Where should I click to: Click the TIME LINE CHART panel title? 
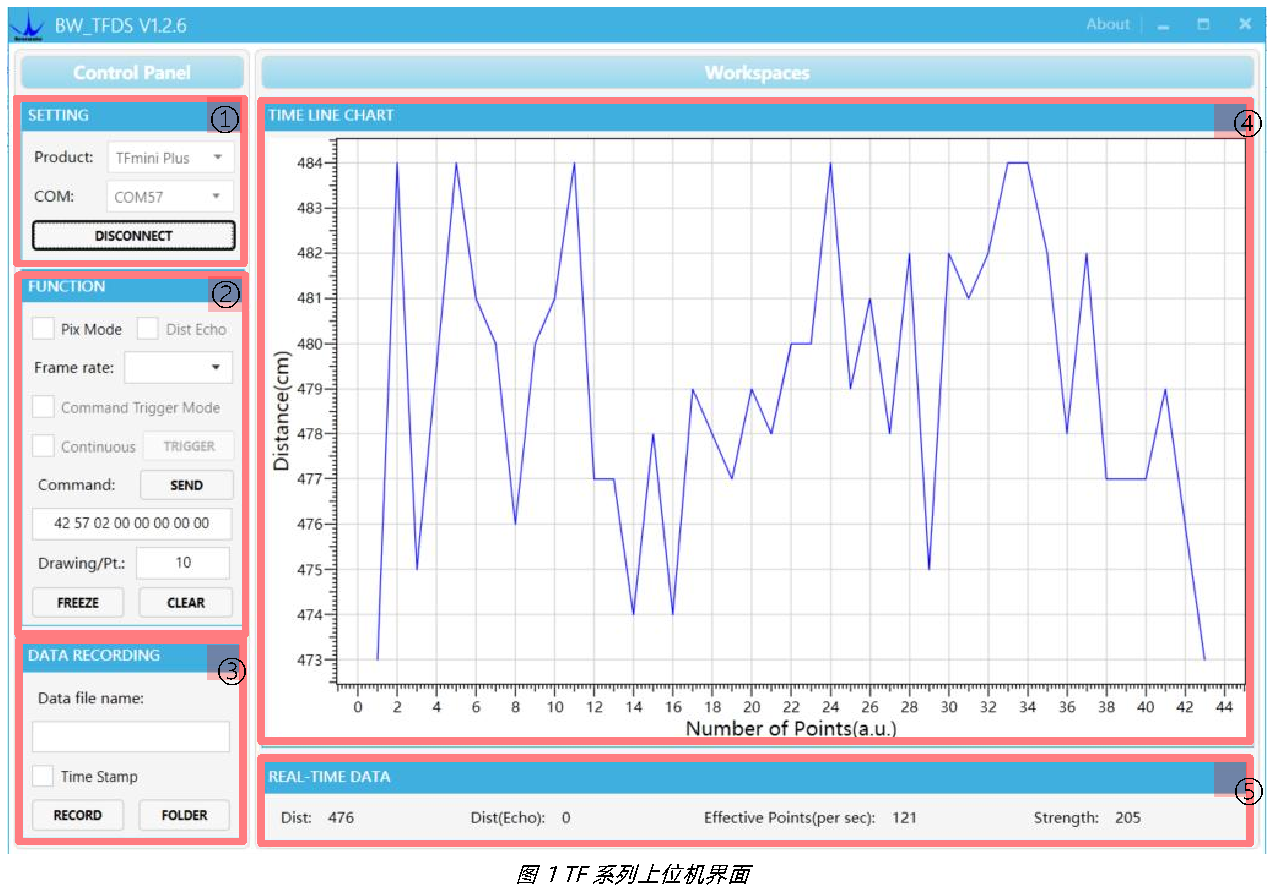pyautogui.click(x=331, y=115)
